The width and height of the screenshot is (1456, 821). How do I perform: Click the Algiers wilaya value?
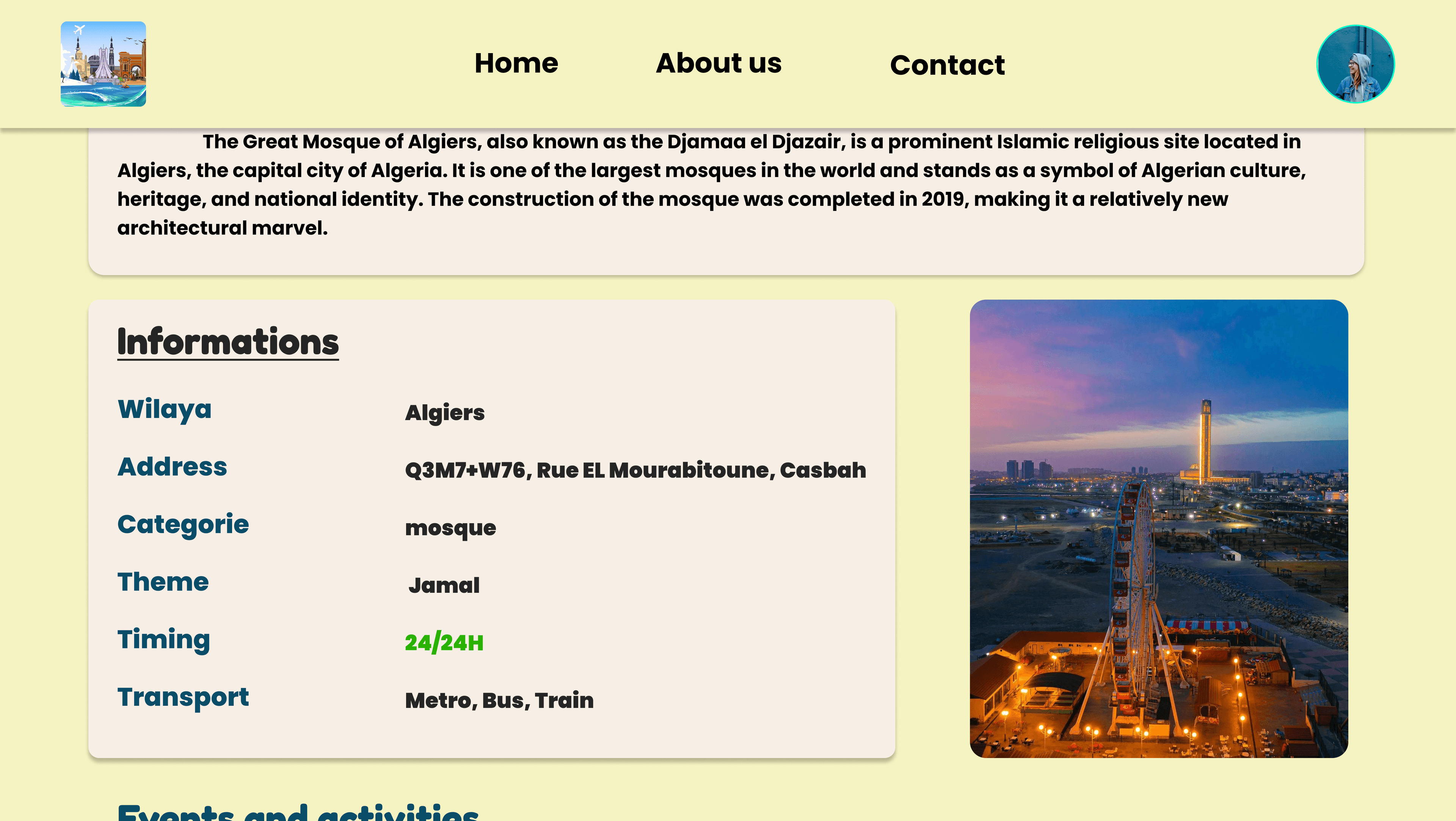point(445,413)
